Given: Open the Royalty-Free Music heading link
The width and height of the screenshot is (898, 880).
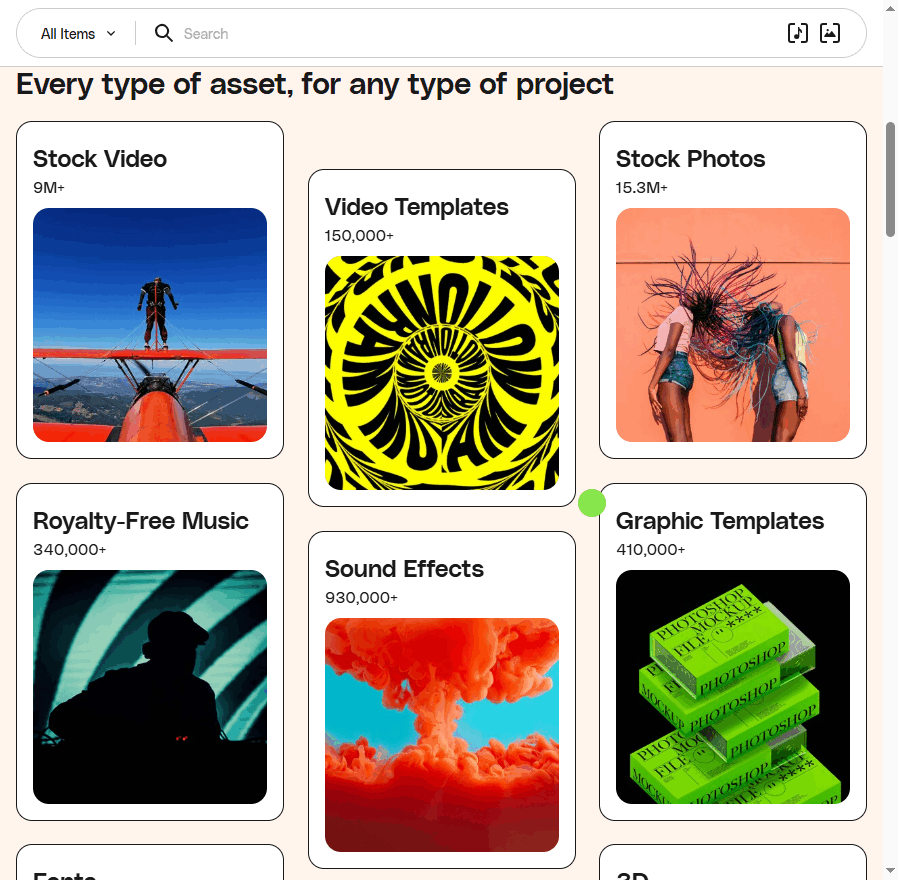Looking at the screenshot, I should pyautogui.click(x=141, y=521).
